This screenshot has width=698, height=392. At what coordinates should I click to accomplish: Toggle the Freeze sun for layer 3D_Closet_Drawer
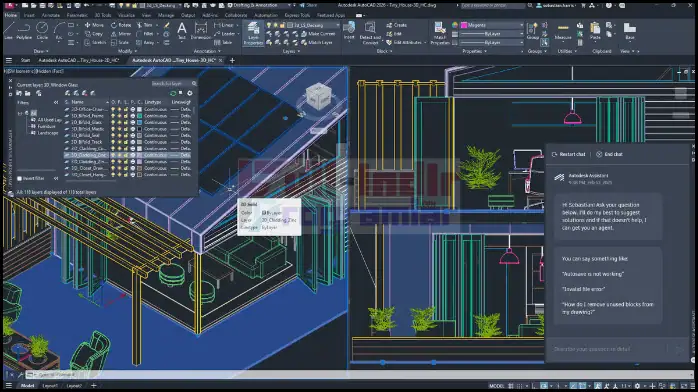[119, 168]
